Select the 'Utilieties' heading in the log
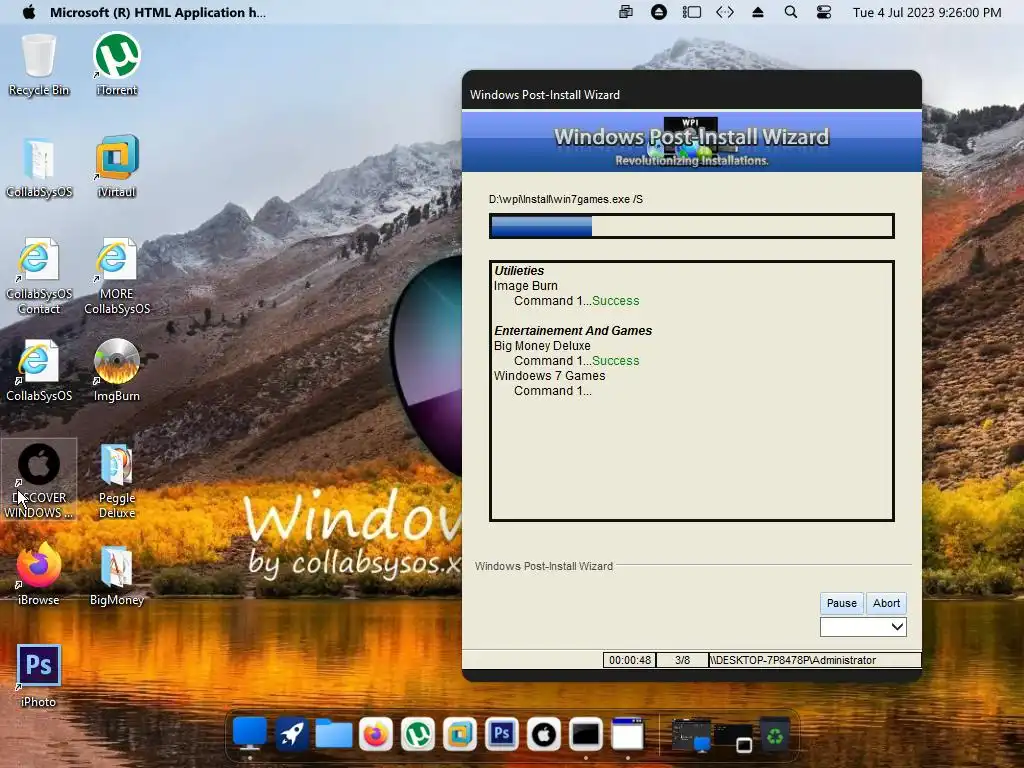Image resolution: width=1024 pixels, height=768 pixels. [x=519, y=270]
